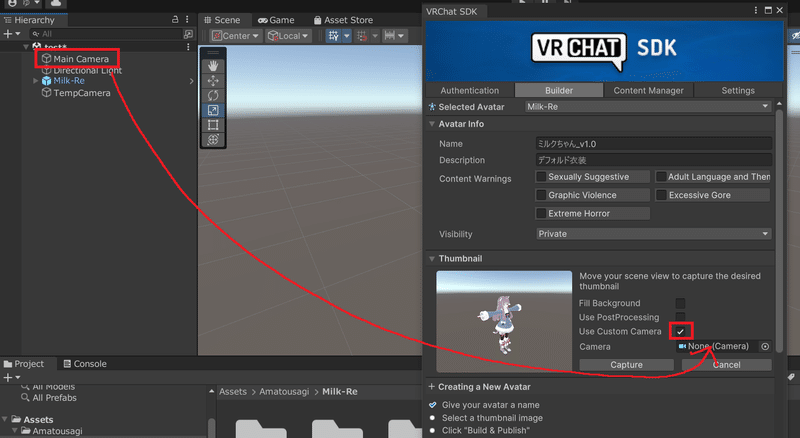Switch to the Console tab

[x=85, y=364]
